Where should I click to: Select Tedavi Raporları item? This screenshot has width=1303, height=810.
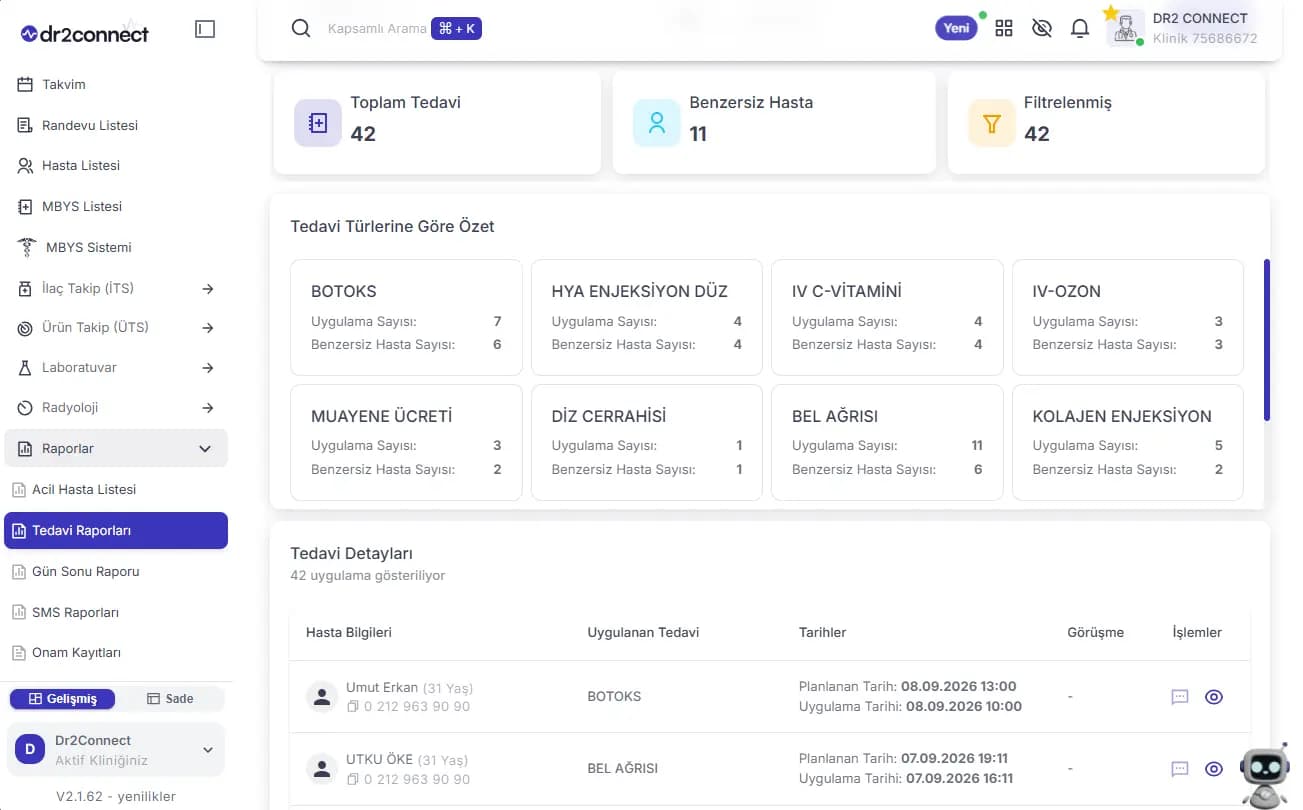[x=116, y=531]
